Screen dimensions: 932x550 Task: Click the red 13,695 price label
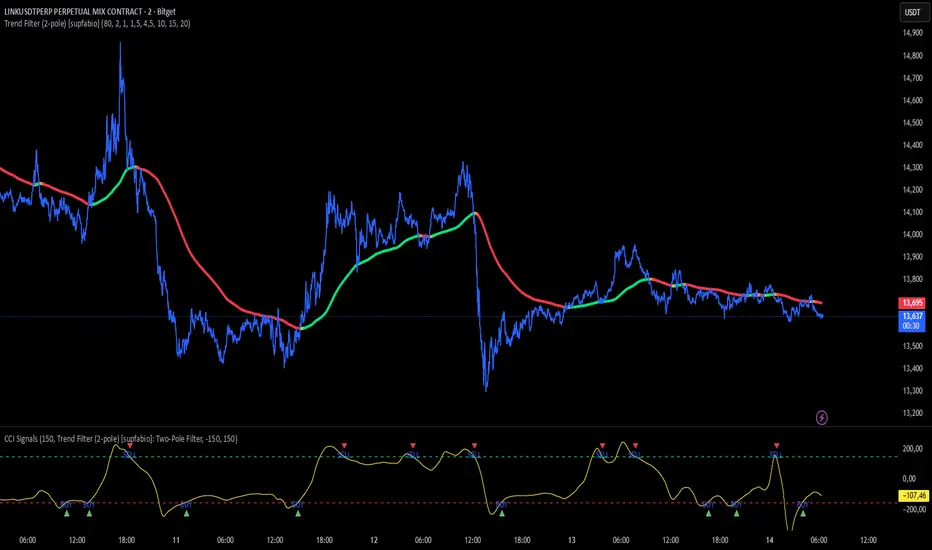click(912, 303)
